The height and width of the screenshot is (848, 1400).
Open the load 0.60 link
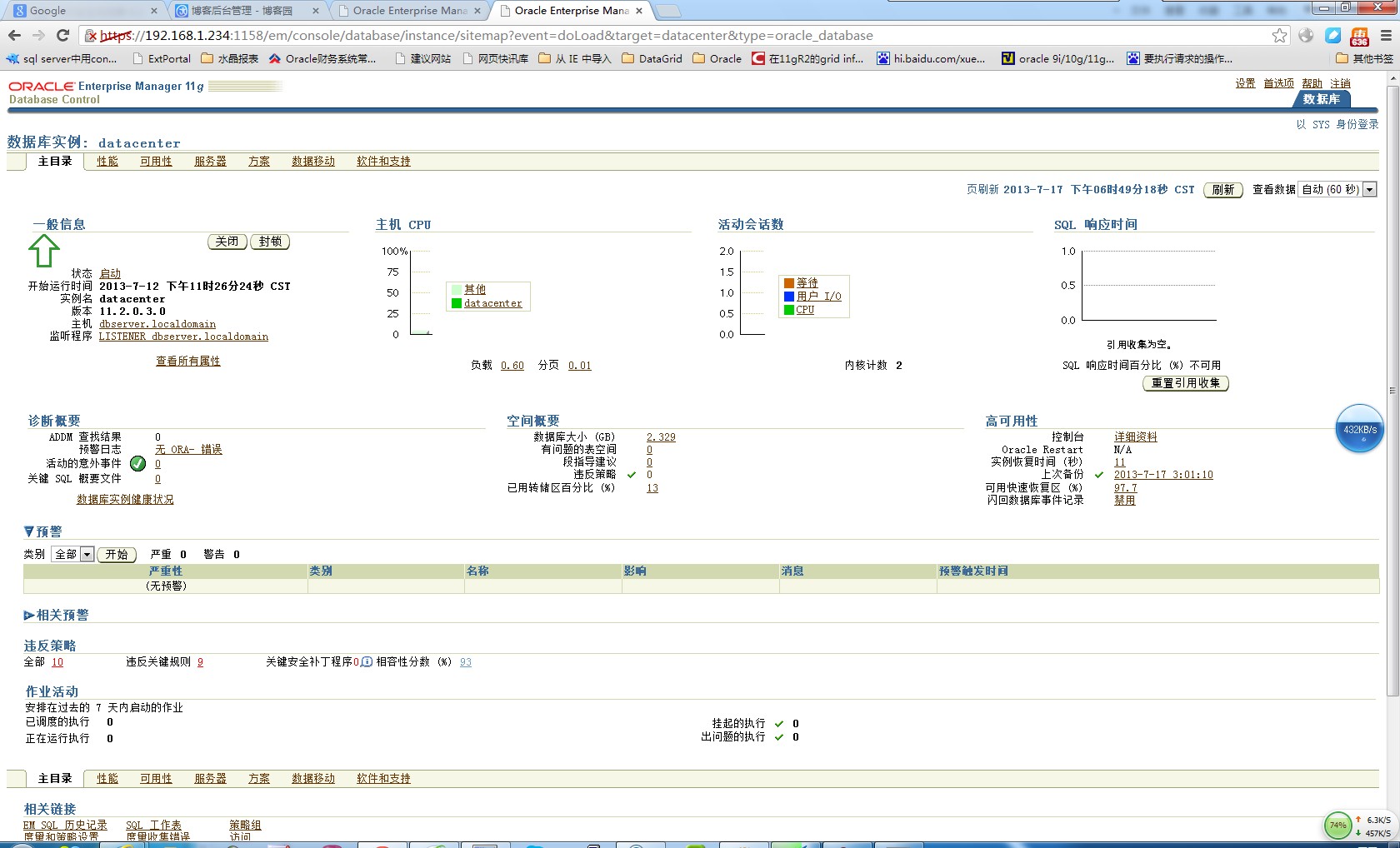(x=512, y=366)
